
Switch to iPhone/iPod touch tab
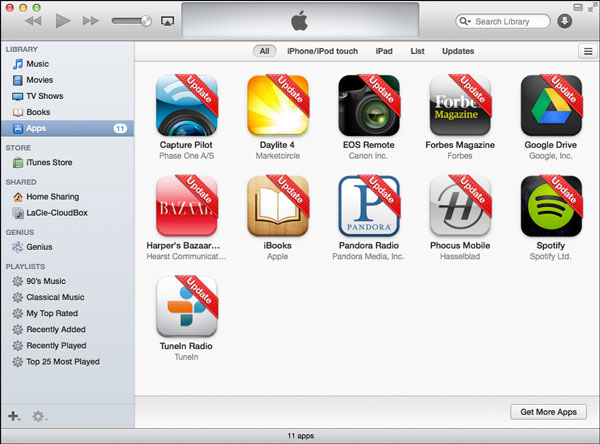point(323,51)
